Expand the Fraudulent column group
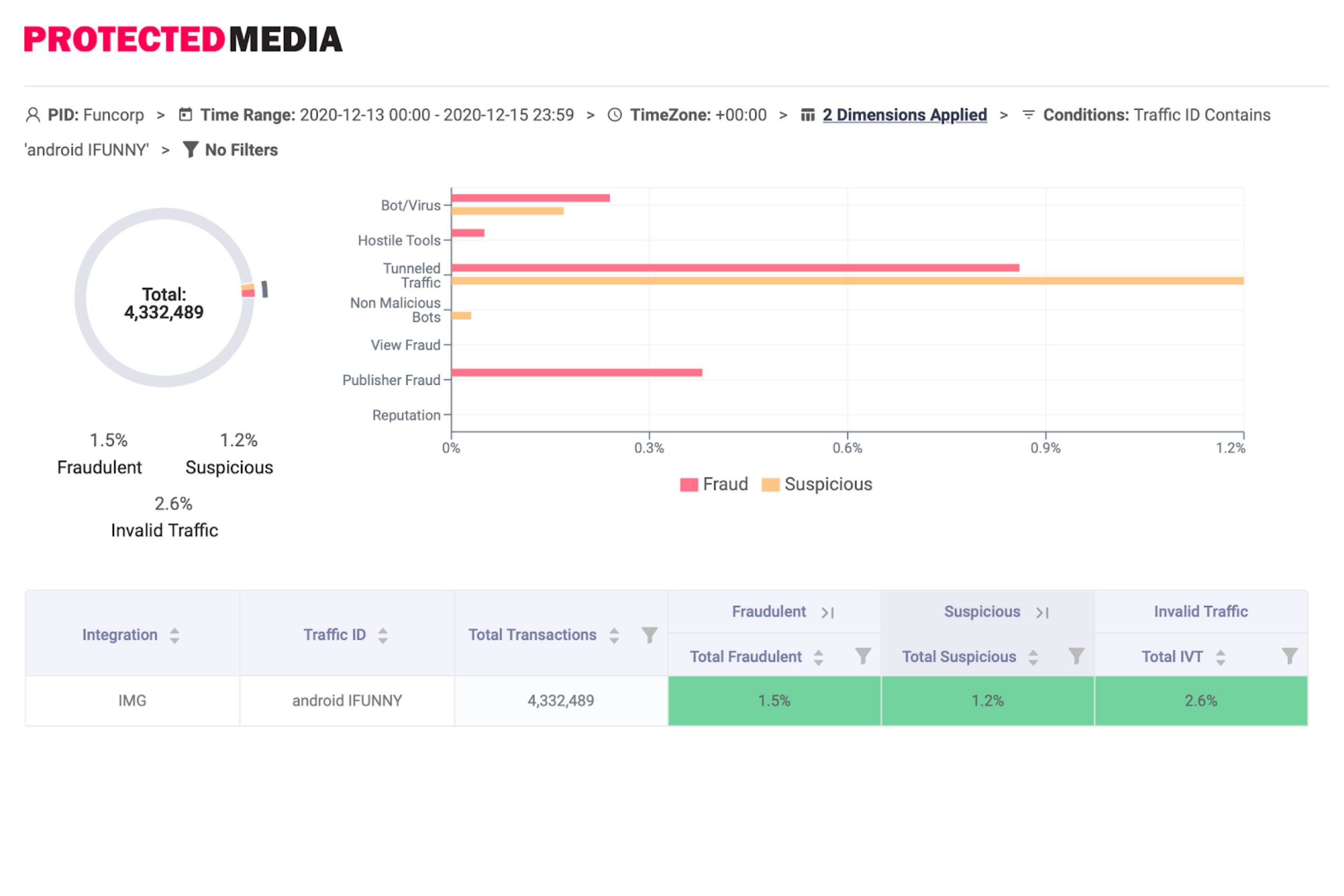 827,612
